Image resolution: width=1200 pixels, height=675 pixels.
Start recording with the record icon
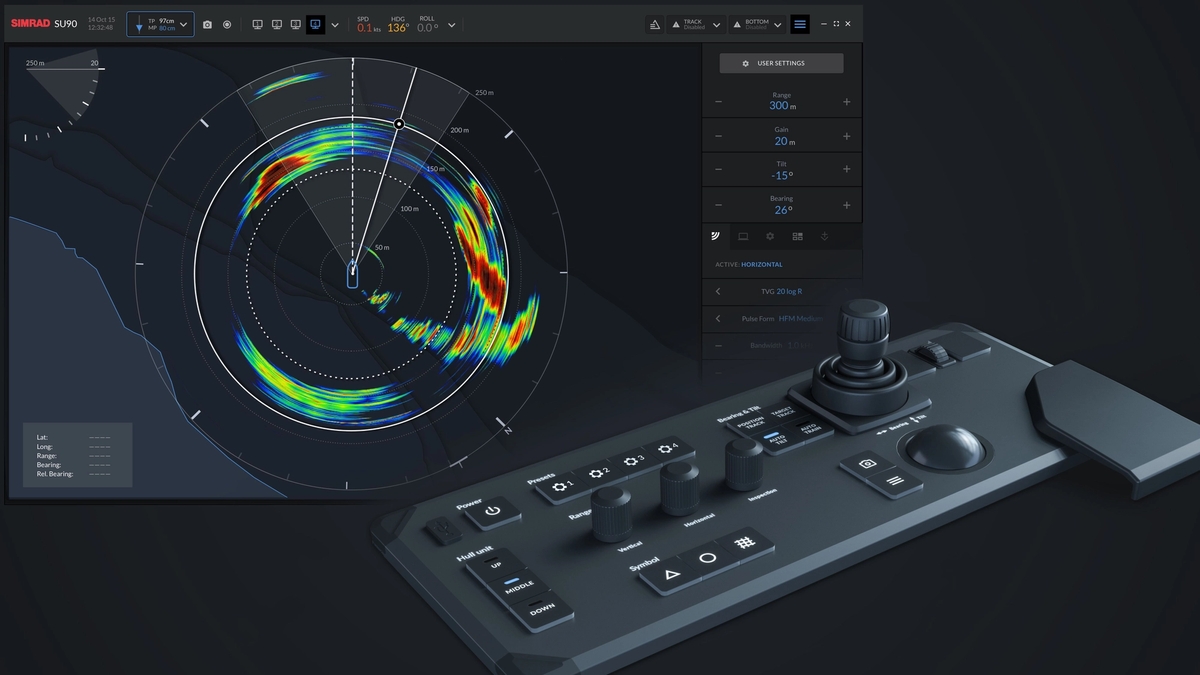point(227,24)
